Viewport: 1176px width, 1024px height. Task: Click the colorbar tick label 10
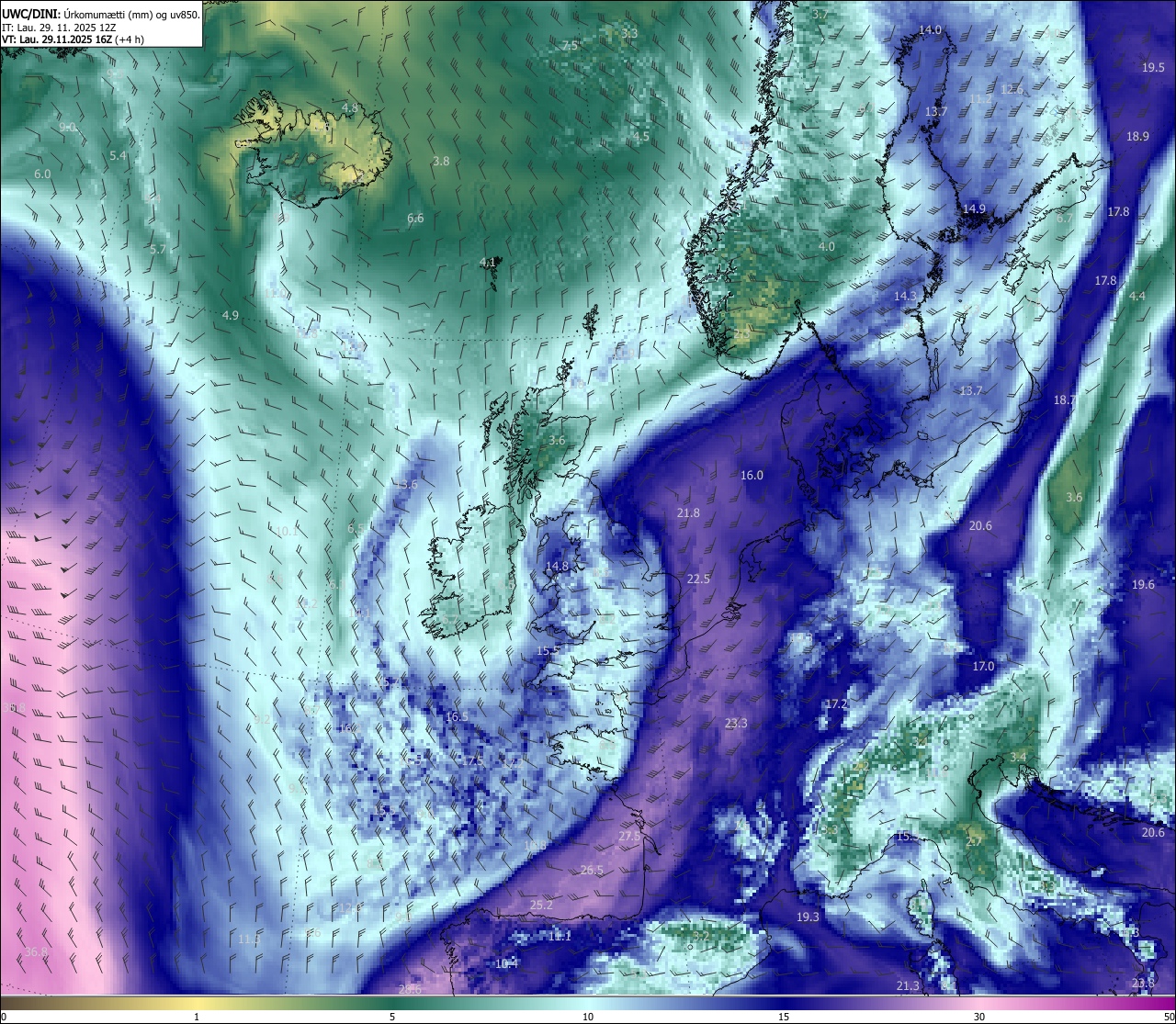588,1017
